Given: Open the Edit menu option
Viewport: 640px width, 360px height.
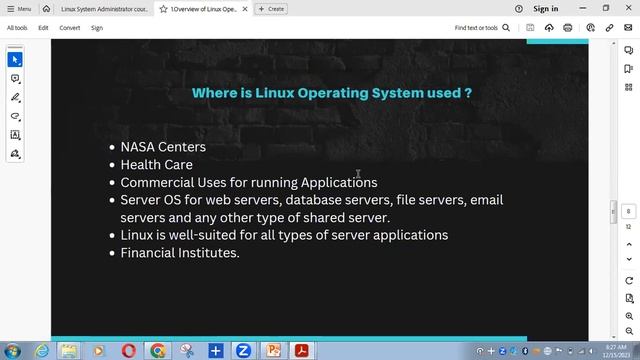Looking at the screenshot, I should point(43,28).
